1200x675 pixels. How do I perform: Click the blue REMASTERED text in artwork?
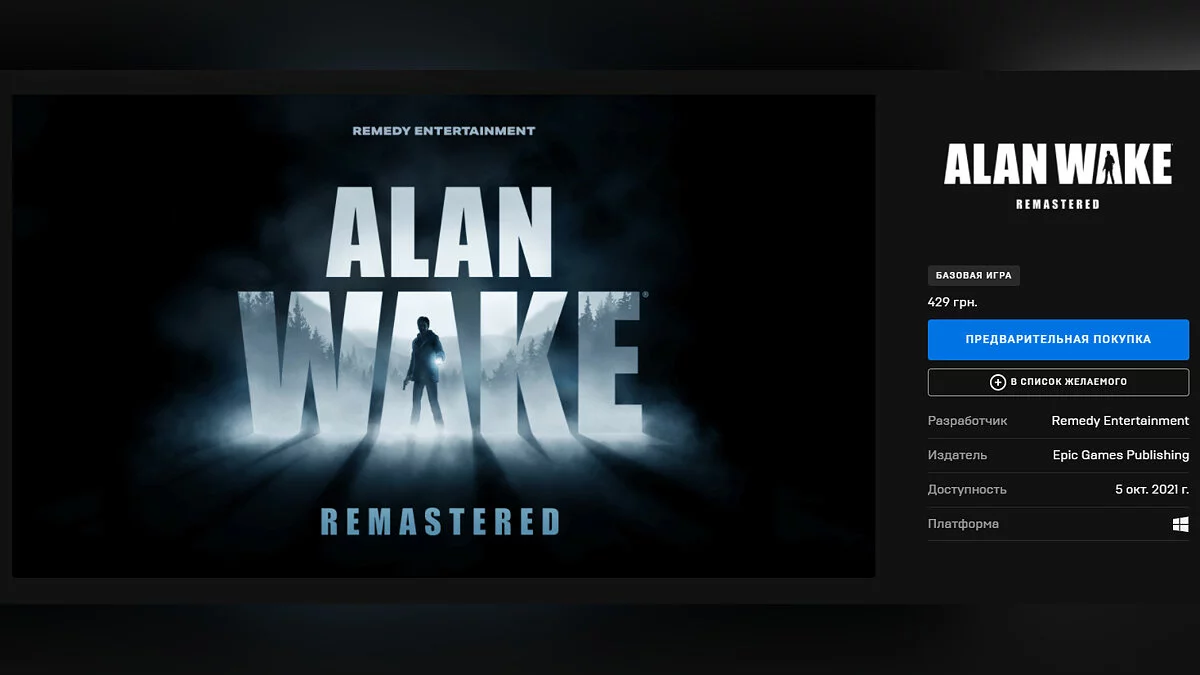pyautogui.click(x=440, y=521)
